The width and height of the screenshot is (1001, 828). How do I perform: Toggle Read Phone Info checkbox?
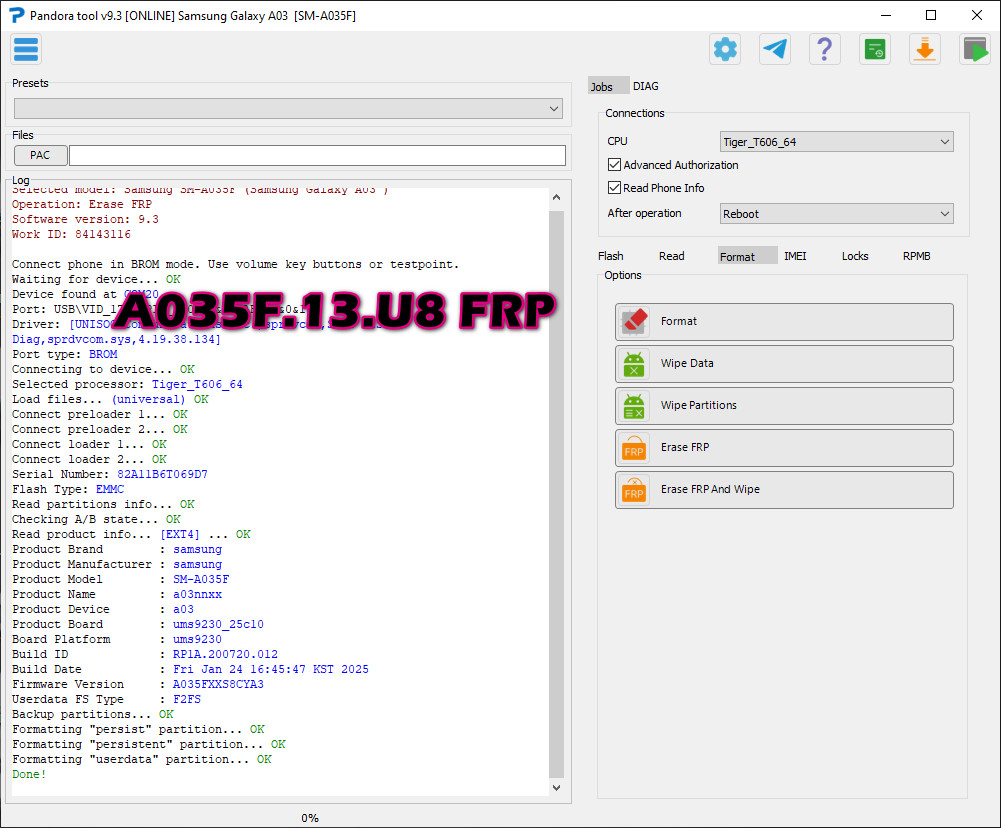click(614, 188)
